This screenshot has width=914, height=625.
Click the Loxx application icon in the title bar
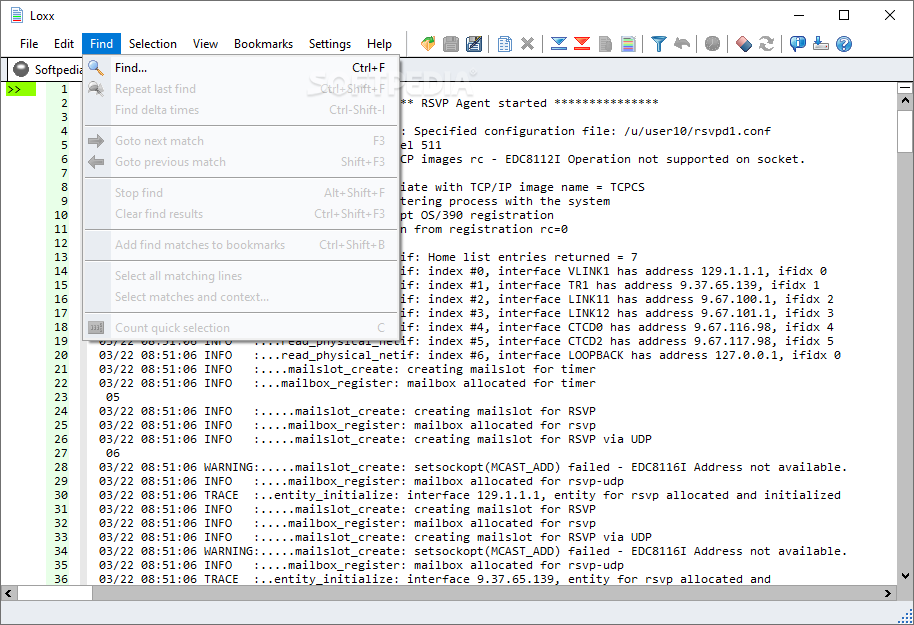17,16
